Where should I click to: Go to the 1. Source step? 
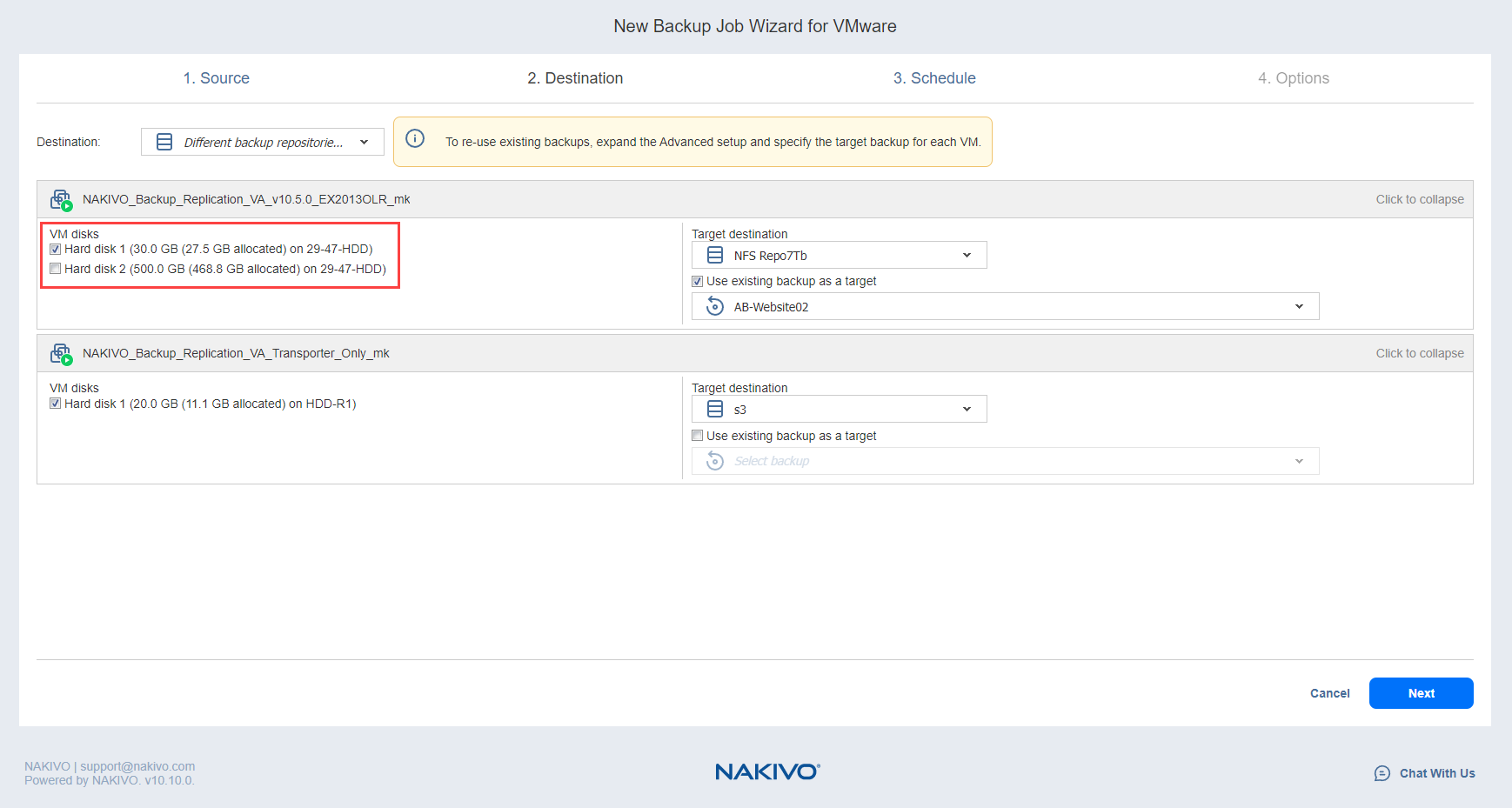[x=216, y=78]
